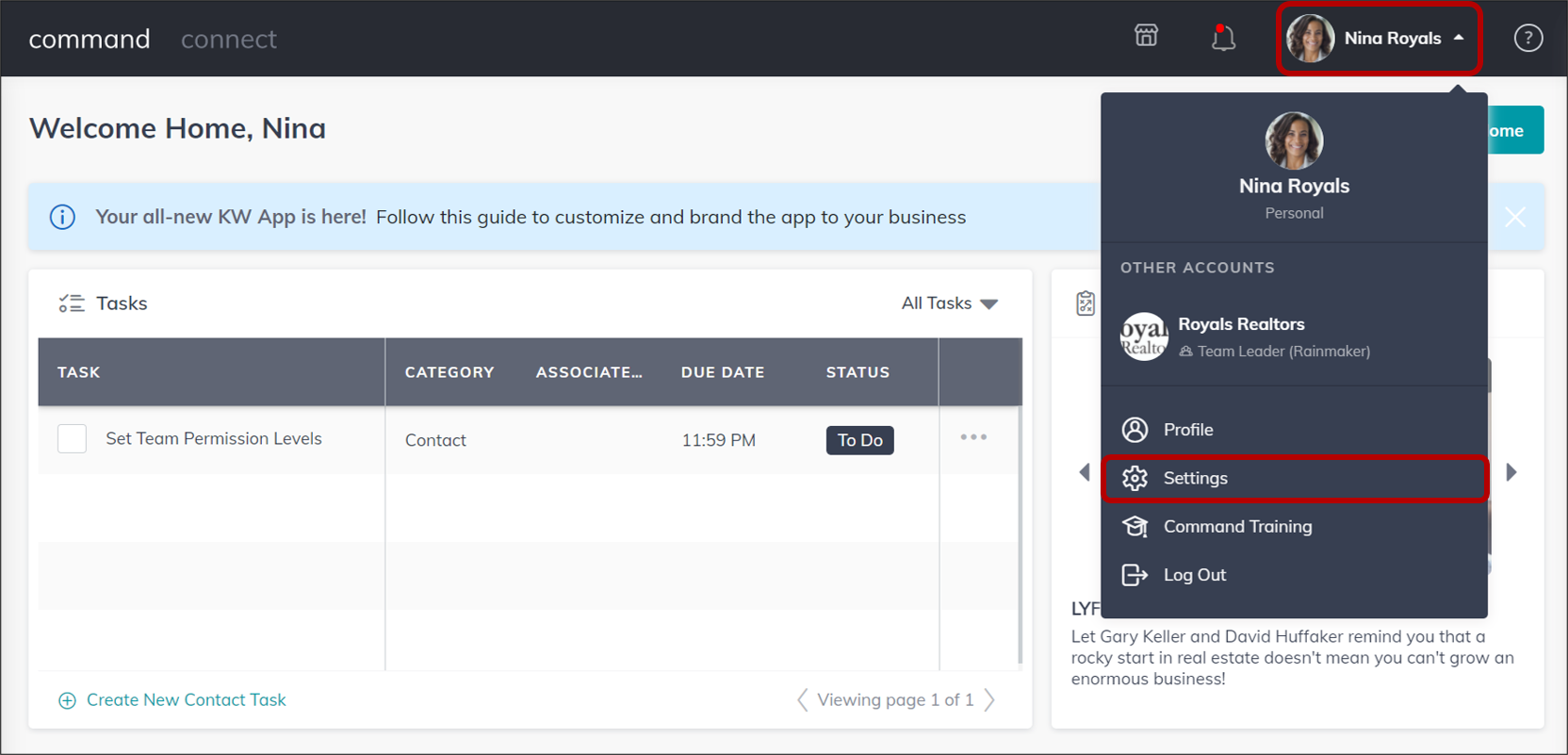
Task: Switch to Royals Realtors account
Action: pos(1294,336)
